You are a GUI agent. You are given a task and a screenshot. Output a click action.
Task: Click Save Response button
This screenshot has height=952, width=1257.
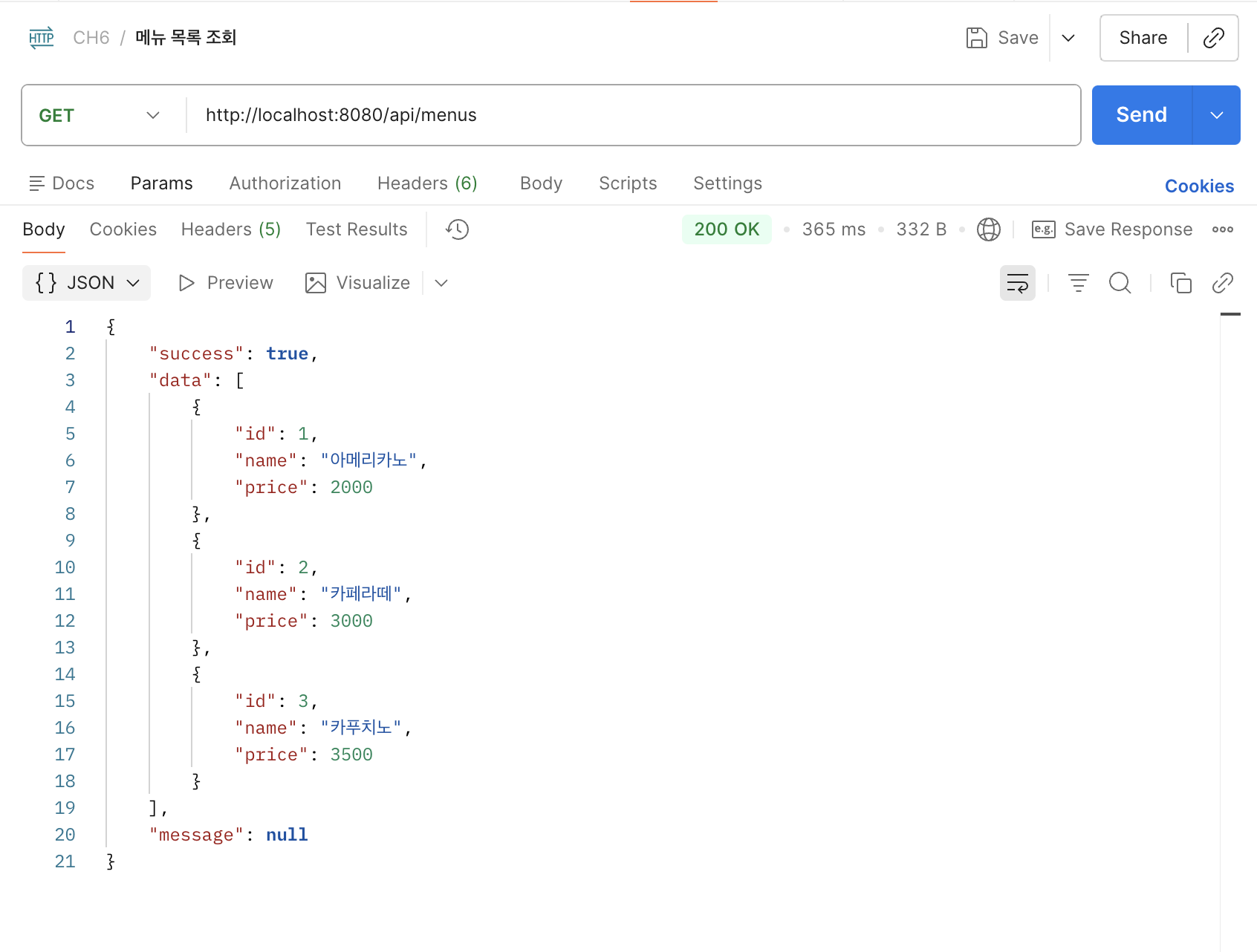(x=1112, y=229)
